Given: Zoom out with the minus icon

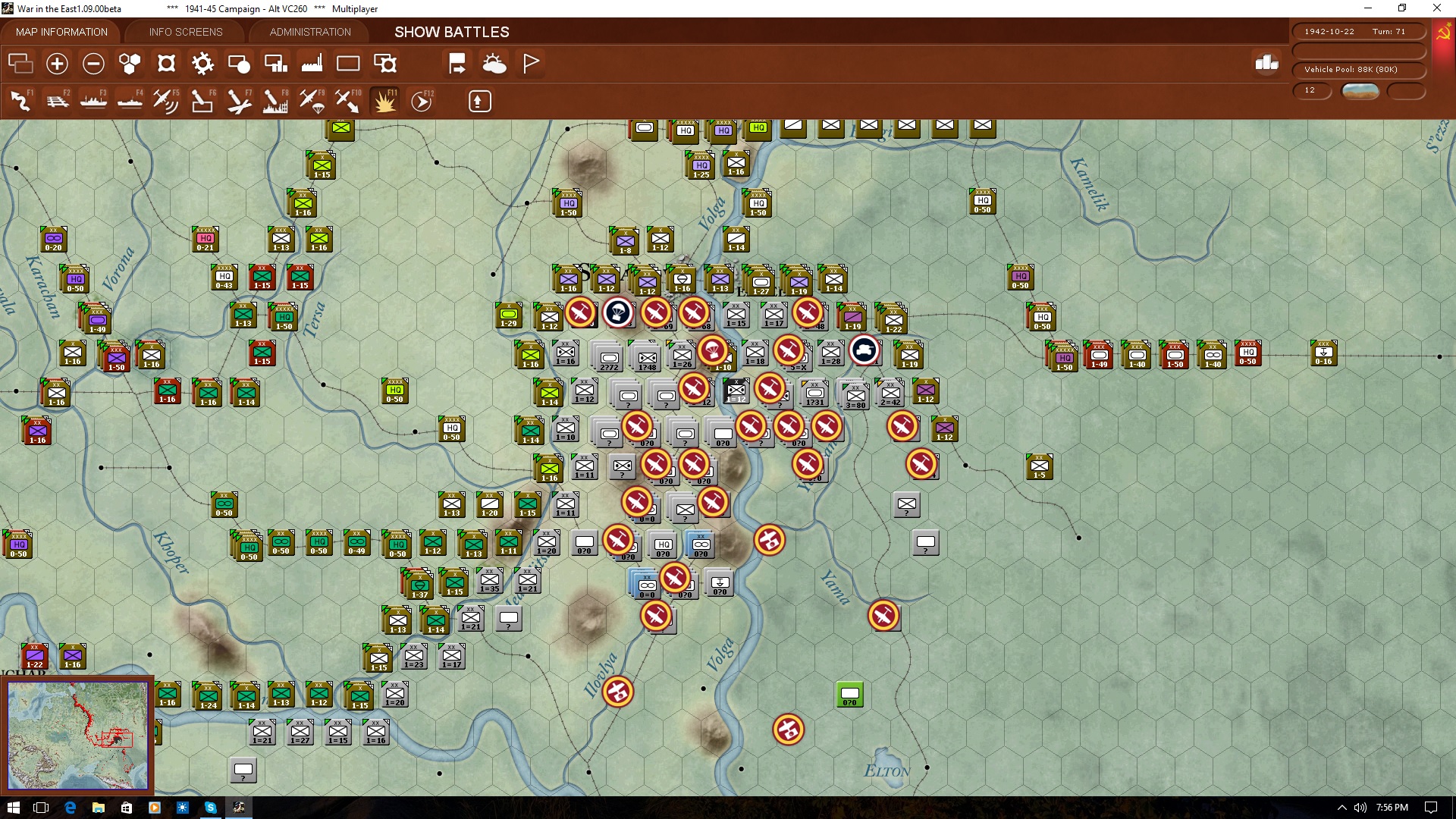Looking at the screenshot, I should point(93,64).
